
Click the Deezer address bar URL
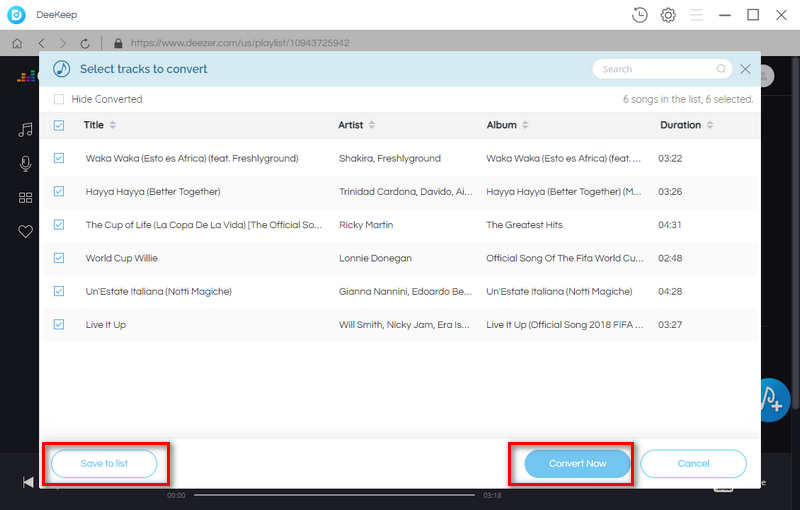240,43
